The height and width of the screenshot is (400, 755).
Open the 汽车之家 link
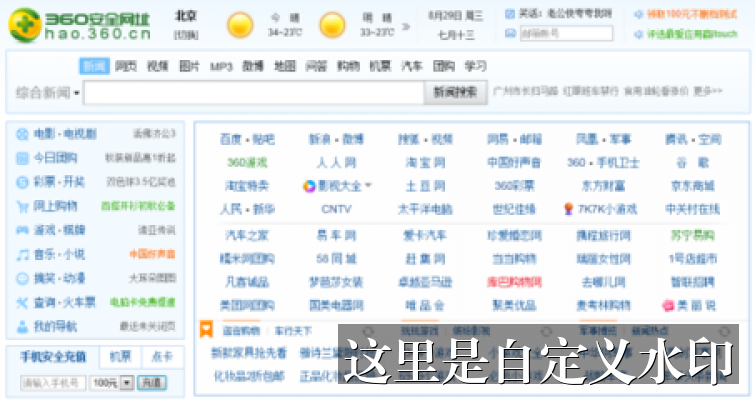[x=247, y=236]
